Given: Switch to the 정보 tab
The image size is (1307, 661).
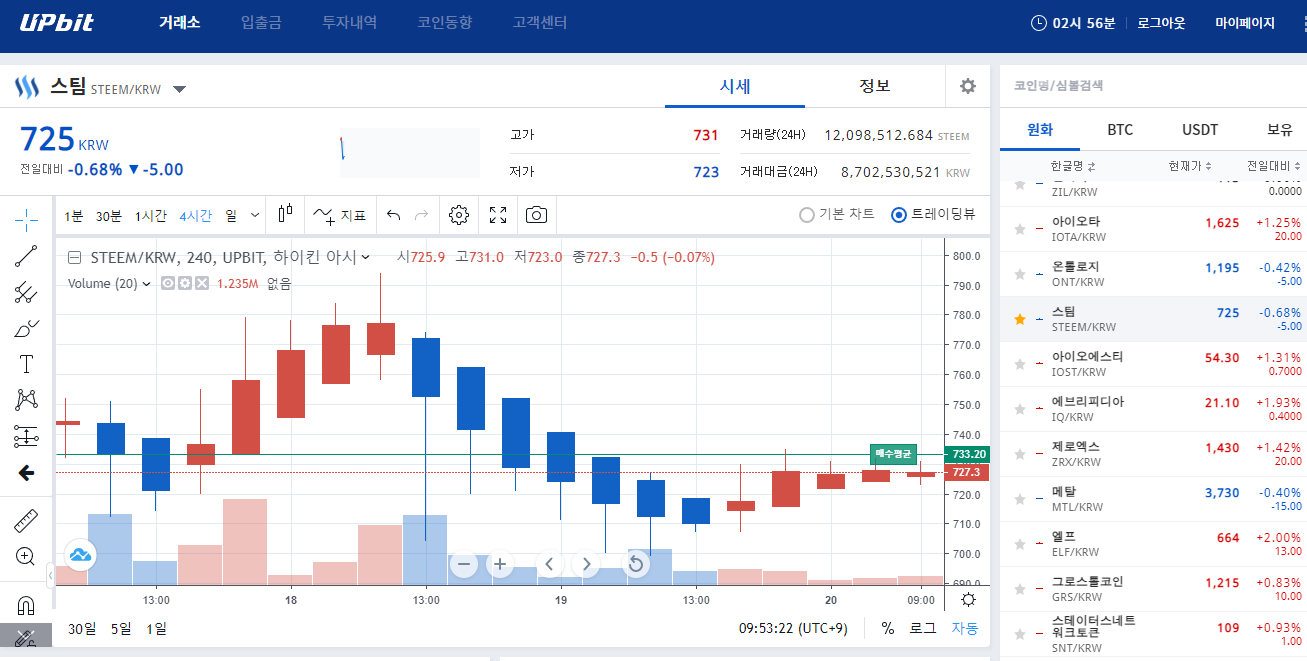Looking at the screenshot, I should 875,86.
